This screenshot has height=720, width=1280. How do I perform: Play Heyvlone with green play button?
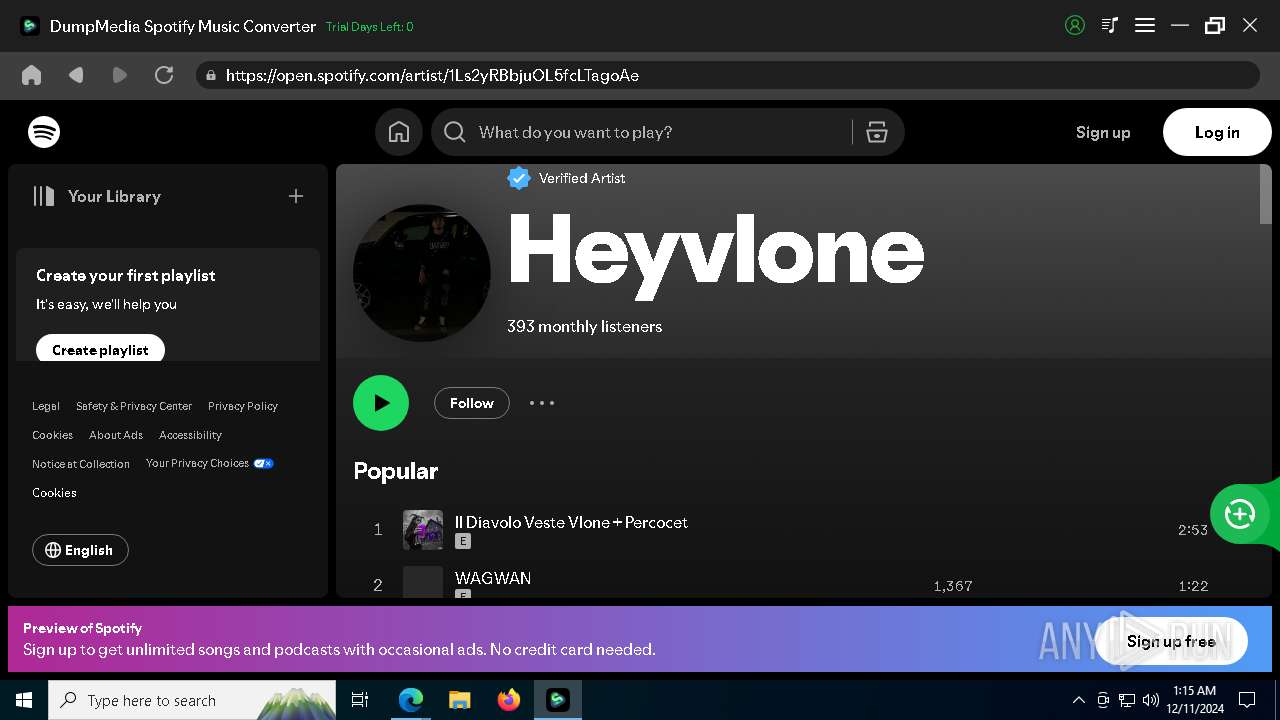(381, 403)
